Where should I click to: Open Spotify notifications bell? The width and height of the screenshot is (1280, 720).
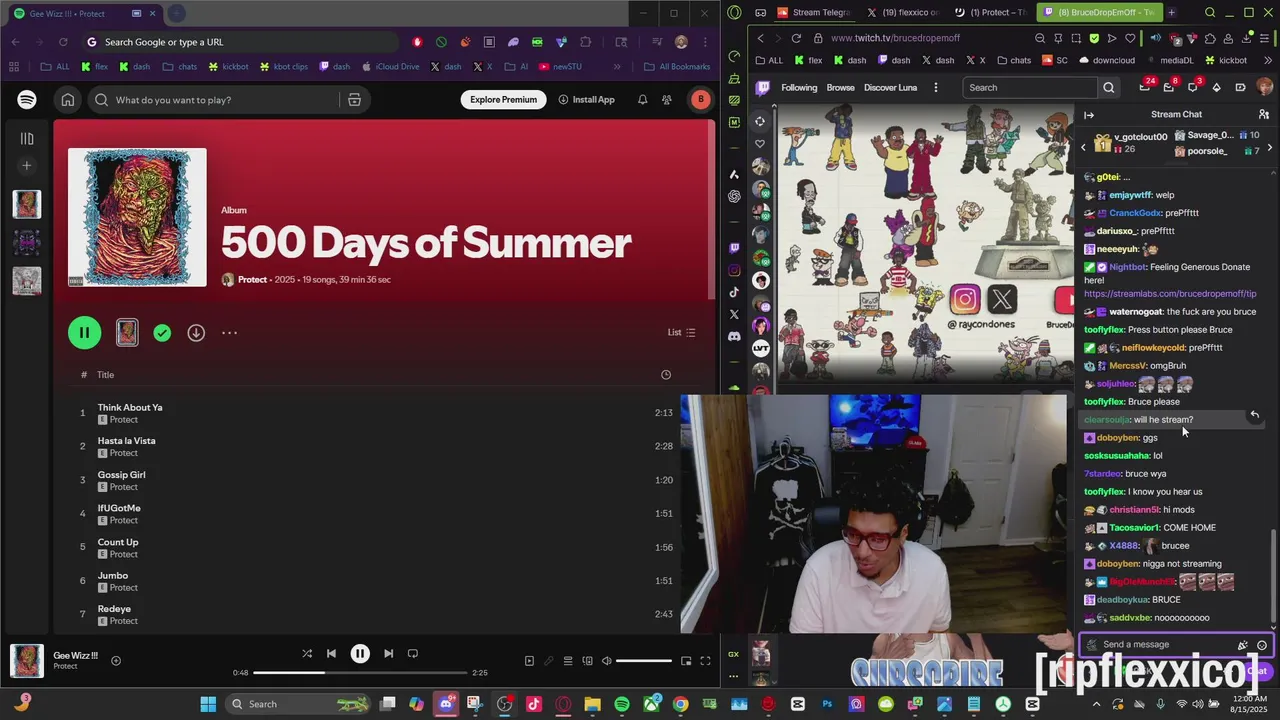[642, 100]
